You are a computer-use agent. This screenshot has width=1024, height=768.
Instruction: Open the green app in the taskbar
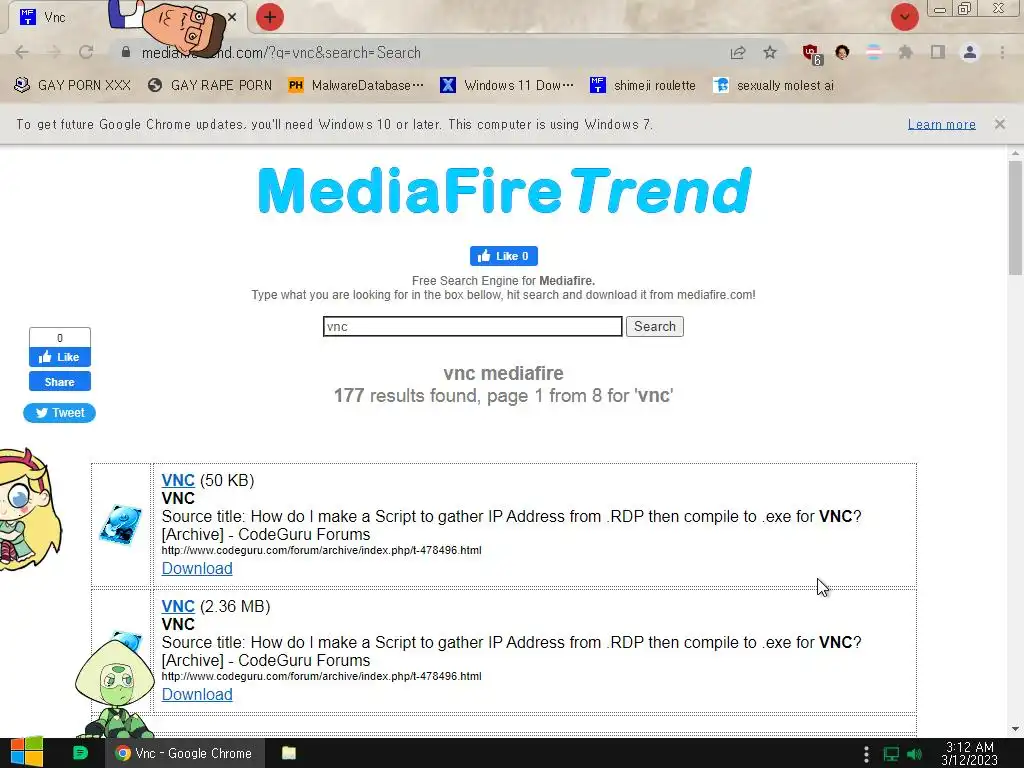point(80,753)
